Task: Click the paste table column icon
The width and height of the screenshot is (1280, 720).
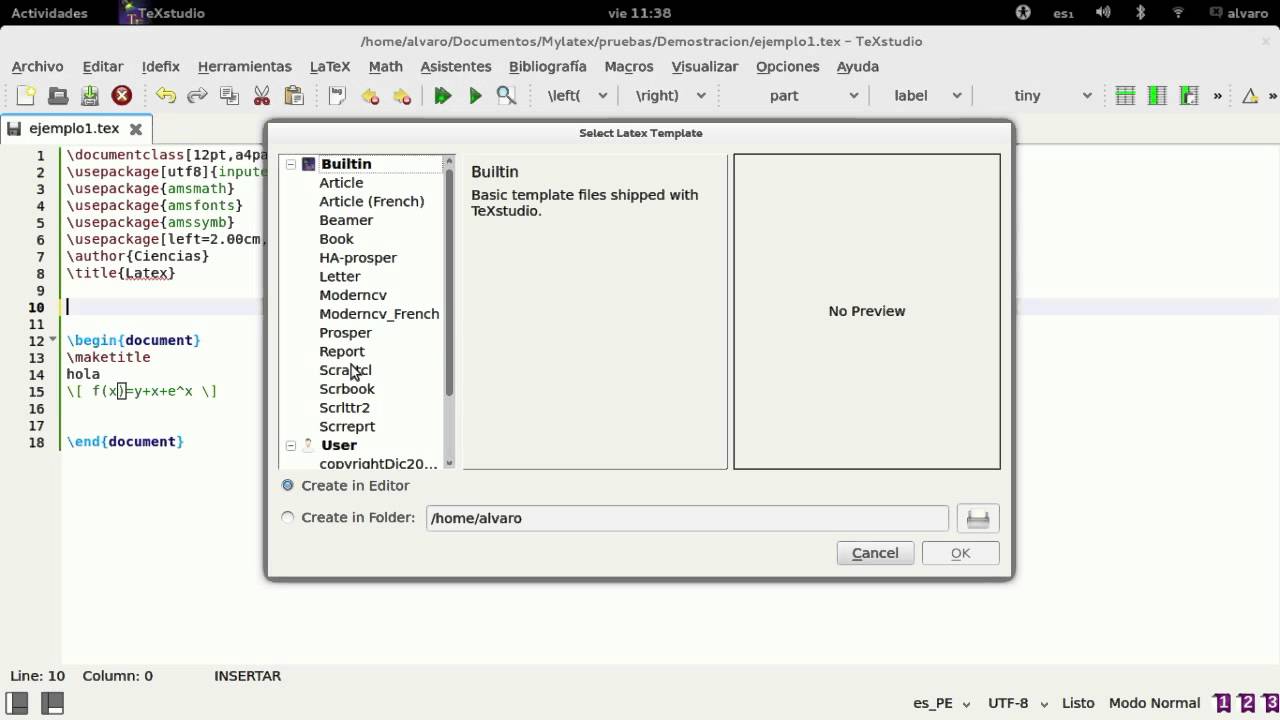Action: (x=1189, y=96)
